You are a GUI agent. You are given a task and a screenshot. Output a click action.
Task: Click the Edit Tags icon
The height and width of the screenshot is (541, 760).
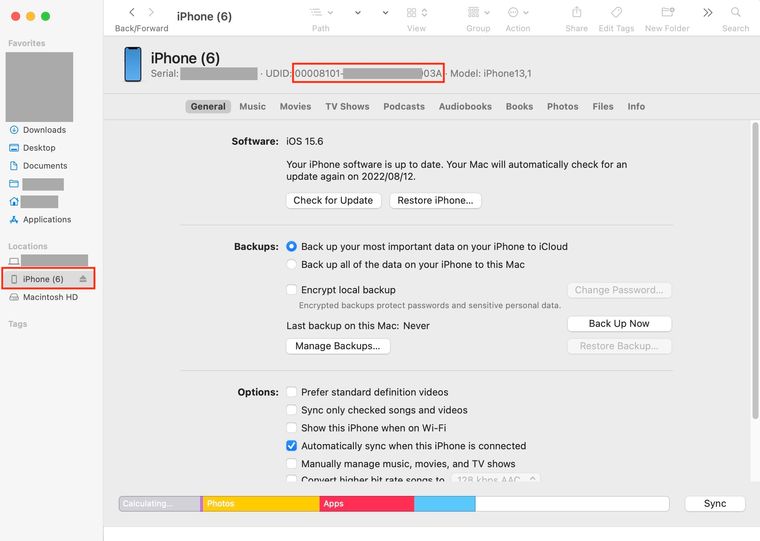pos(616,13)
